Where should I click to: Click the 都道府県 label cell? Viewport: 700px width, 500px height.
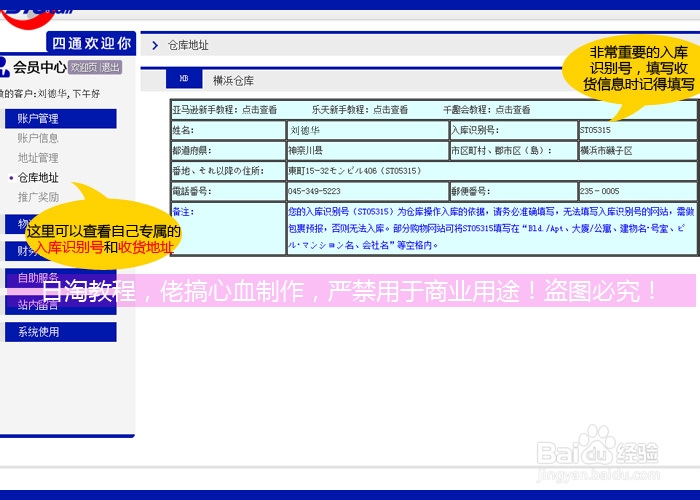228,151
